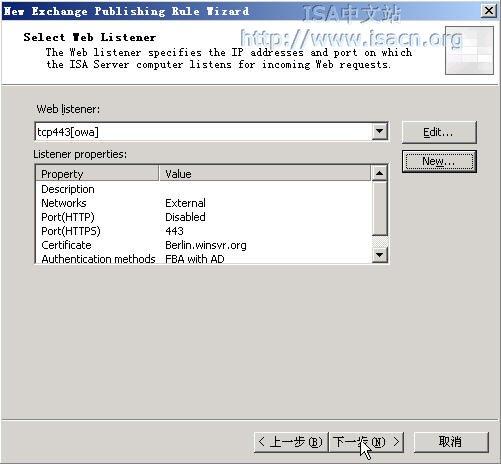The height and width of the screenshot is (464, 501).
Task: Click the New... listener button
Action: 439,161
